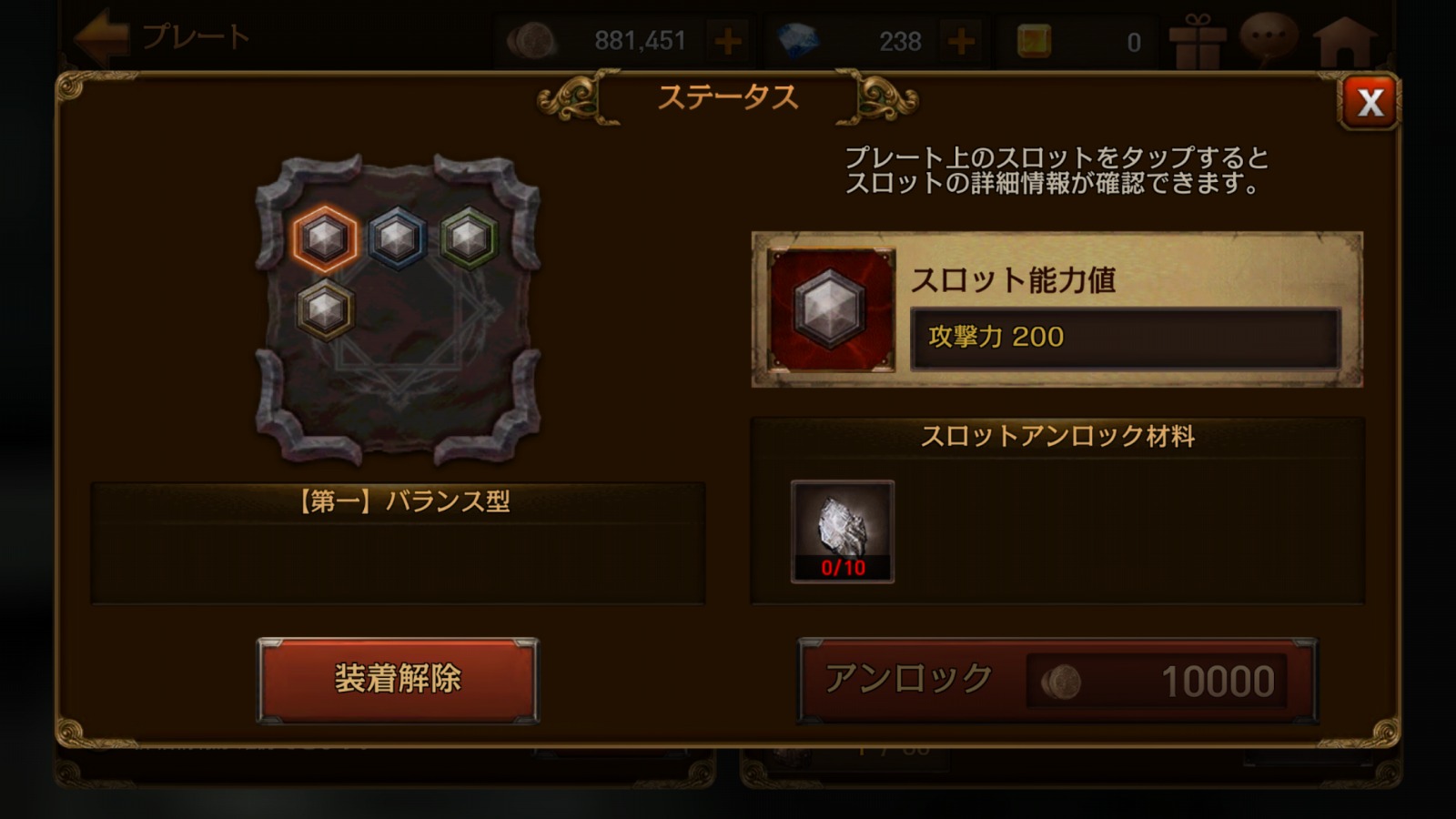Go to the home screen icon
Viewport: 1456px width, 819px height.
(1345, 41)
